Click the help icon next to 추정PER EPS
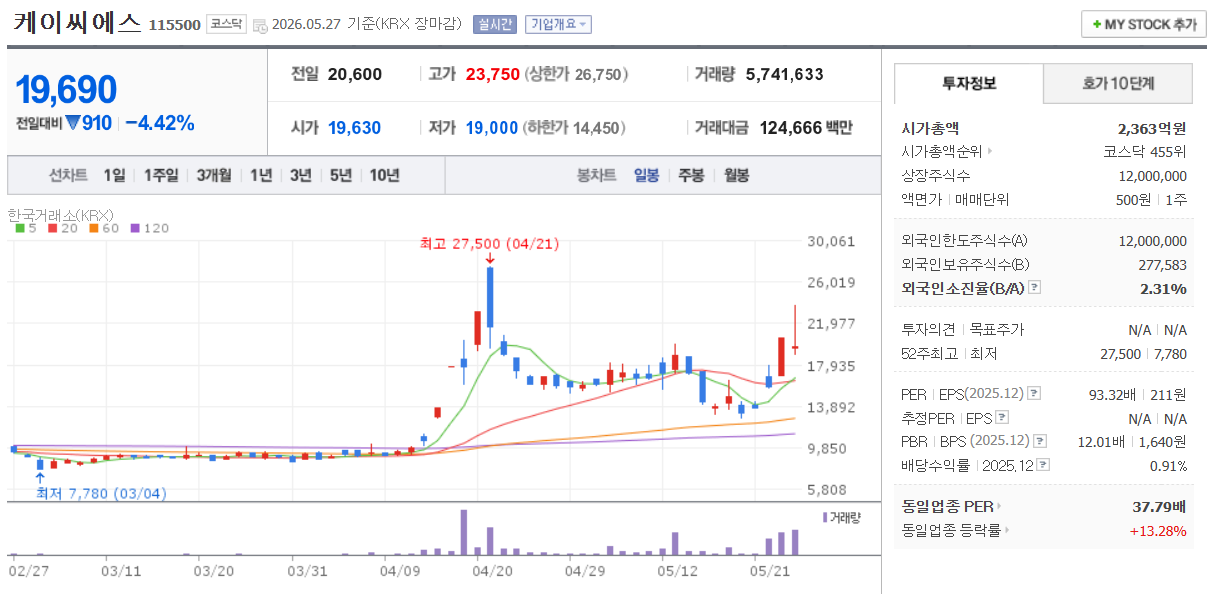The width and height of the screenshot is (1223, 594). tap(1002, 418)
